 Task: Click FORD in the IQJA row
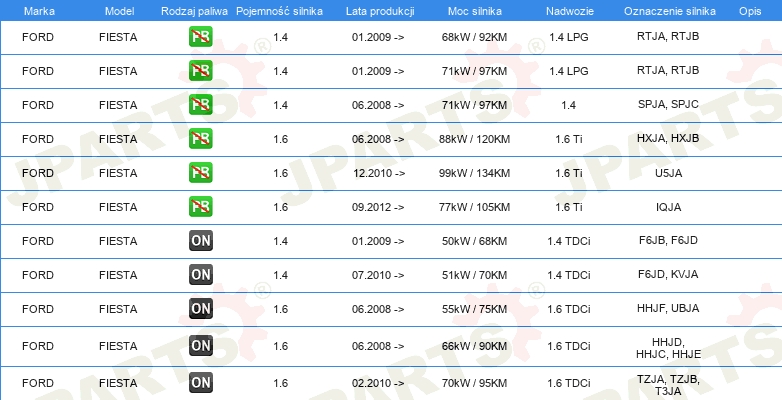coord(38,207)
